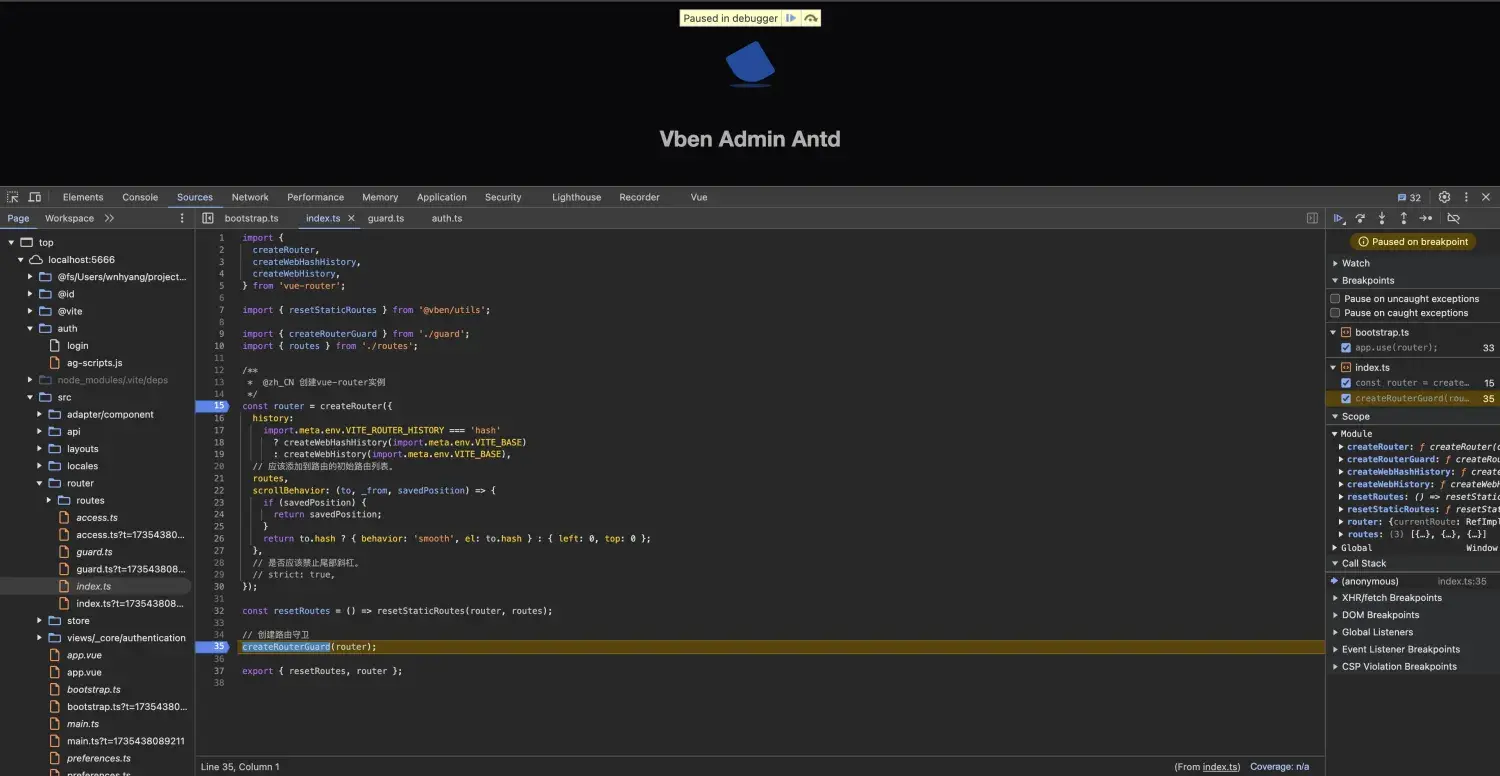
Task: Click the debugger sidebar toggle icon
Action: (1312, 218)
